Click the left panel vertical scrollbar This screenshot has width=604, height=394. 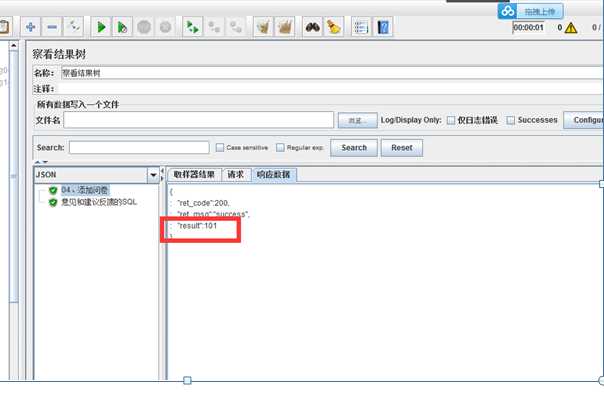coord(13,176)
